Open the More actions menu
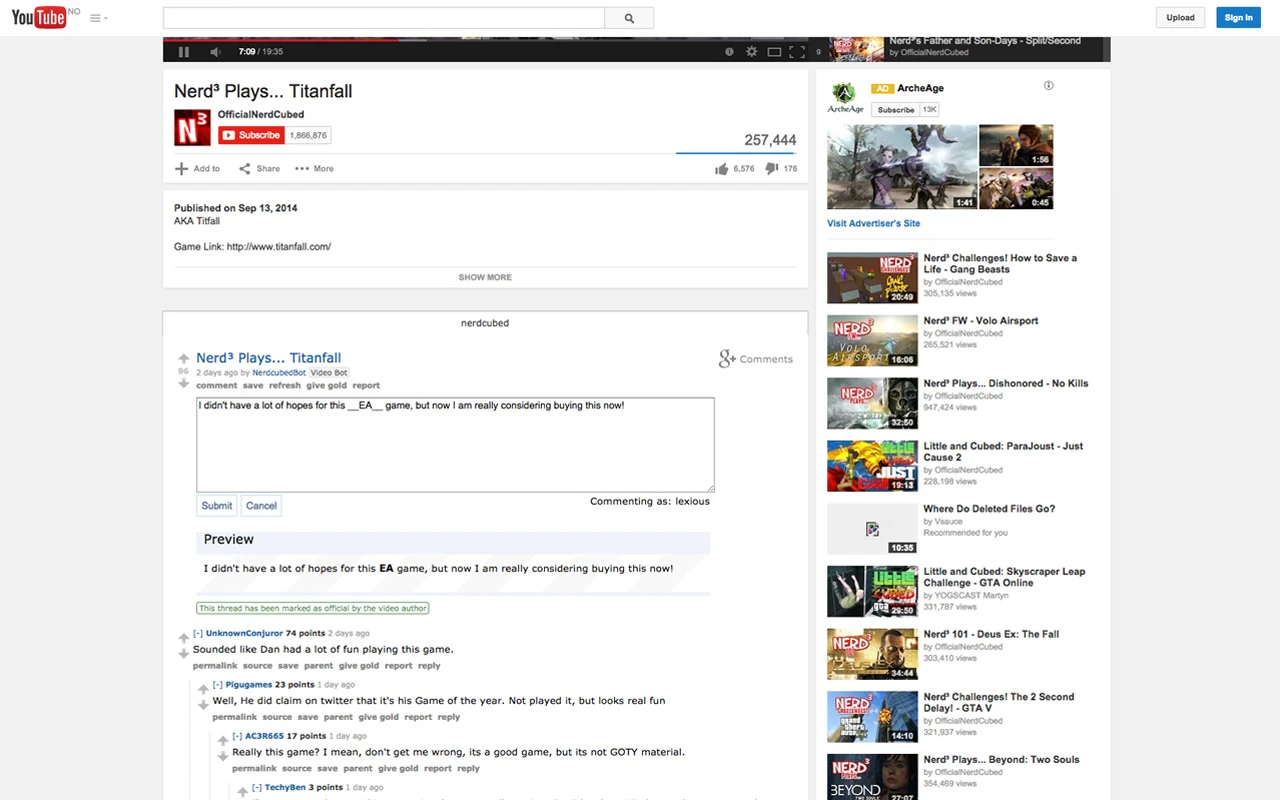The width and height of the screenshot is (1280, 800). click(x=314, y=169)
